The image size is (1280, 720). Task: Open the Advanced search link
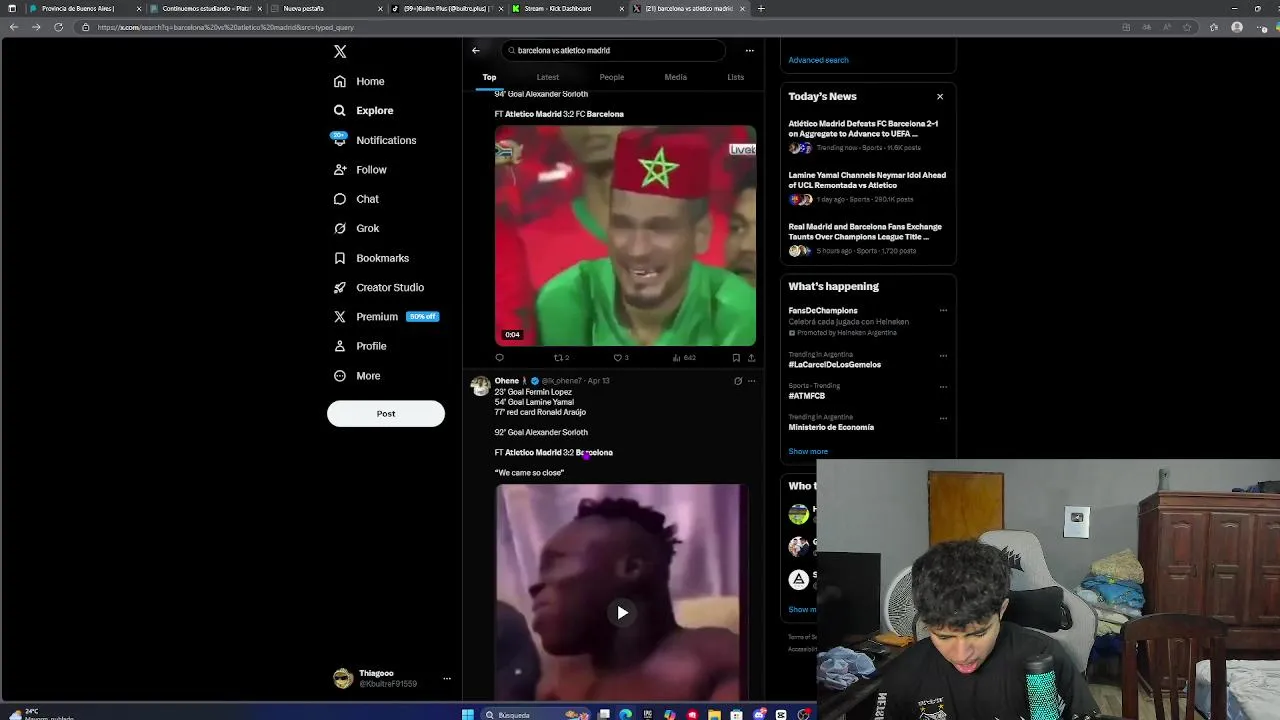pos(818,60)
